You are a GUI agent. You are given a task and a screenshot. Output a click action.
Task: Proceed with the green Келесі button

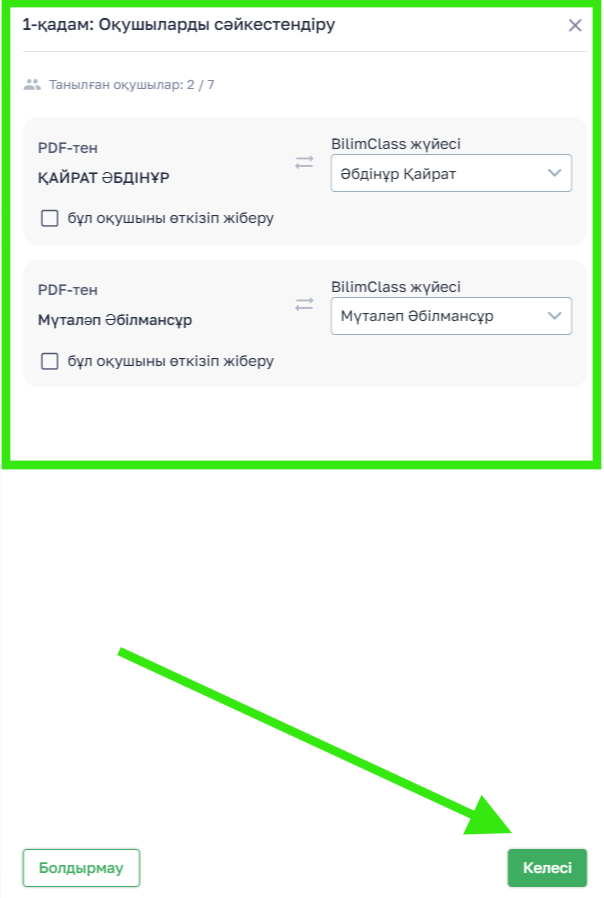tap(547, 868)
